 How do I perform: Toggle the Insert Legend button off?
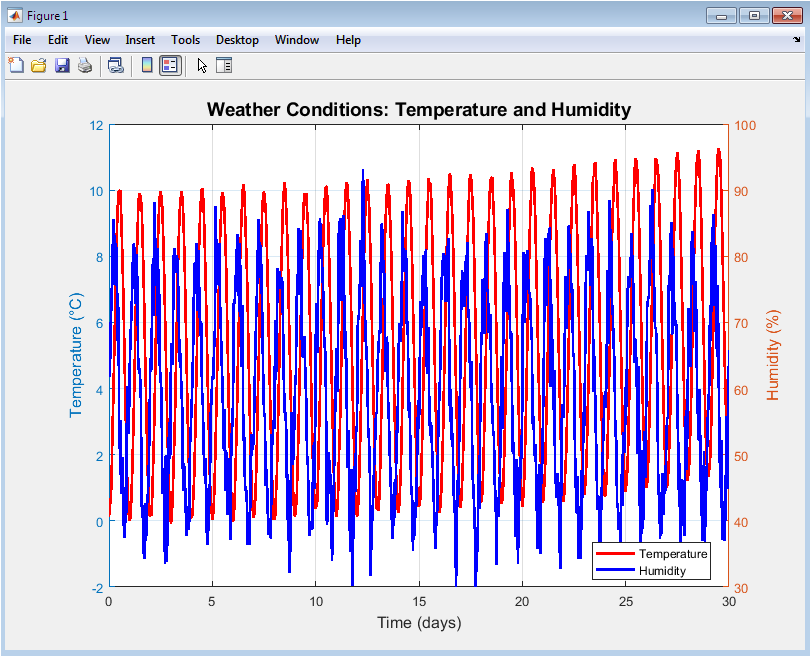click(170, 66)
